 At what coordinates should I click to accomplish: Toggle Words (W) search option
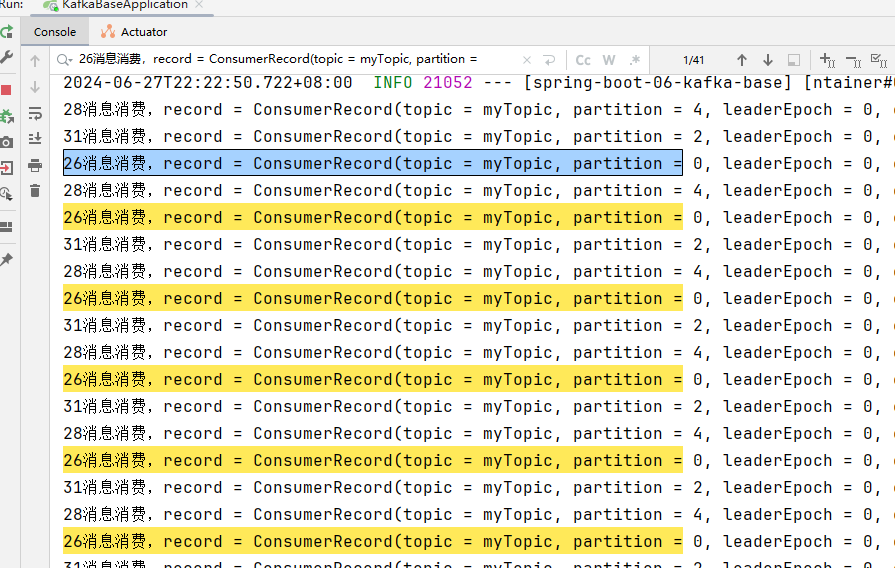[609, 60]
